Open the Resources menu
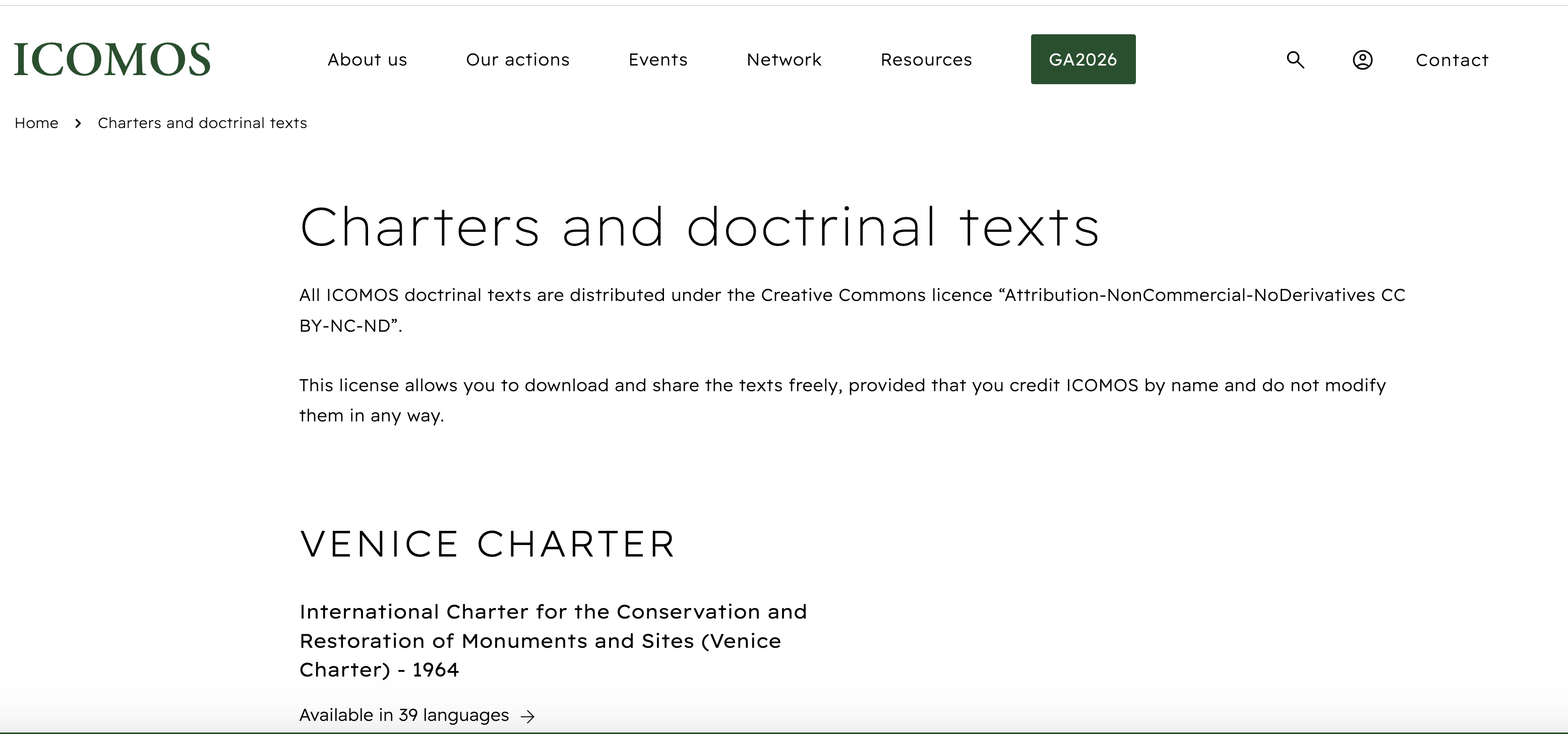The width and height of the screenshot is (1568, 734). pyautogui.click(x=926, y=59)
